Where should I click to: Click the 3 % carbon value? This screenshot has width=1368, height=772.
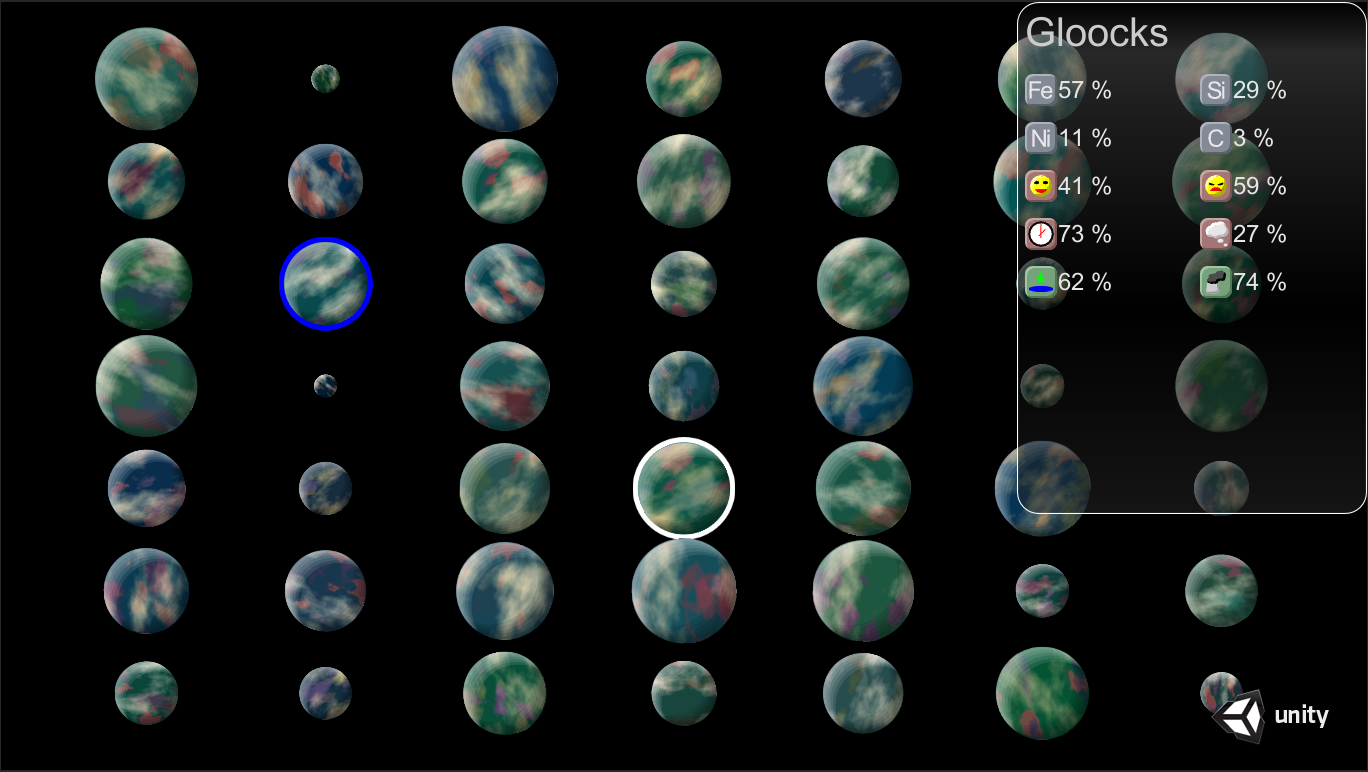pos(1254,138)
